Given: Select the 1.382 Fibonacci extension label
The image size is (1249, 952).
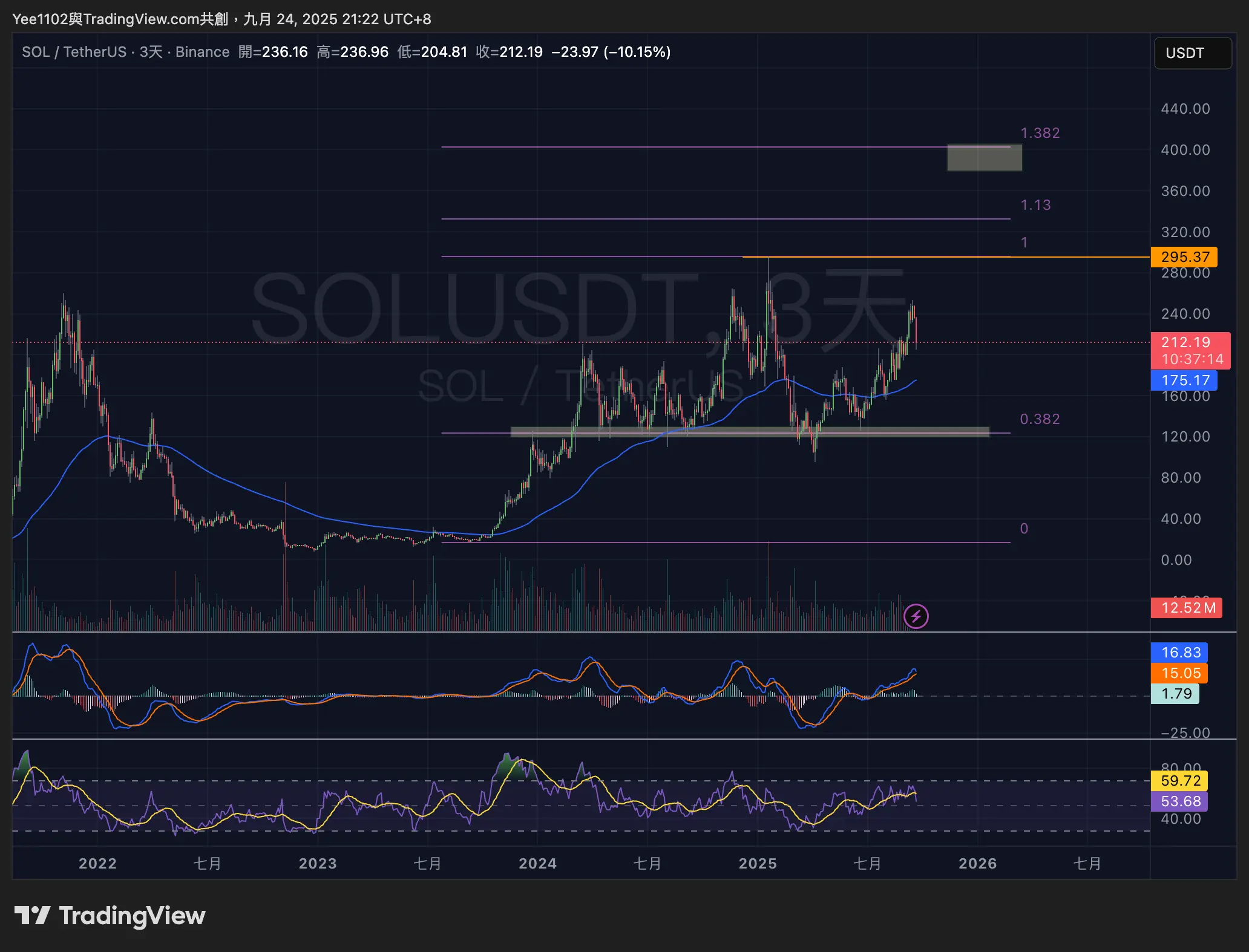Looking at the screenshot, I should tap(1039, 132).
